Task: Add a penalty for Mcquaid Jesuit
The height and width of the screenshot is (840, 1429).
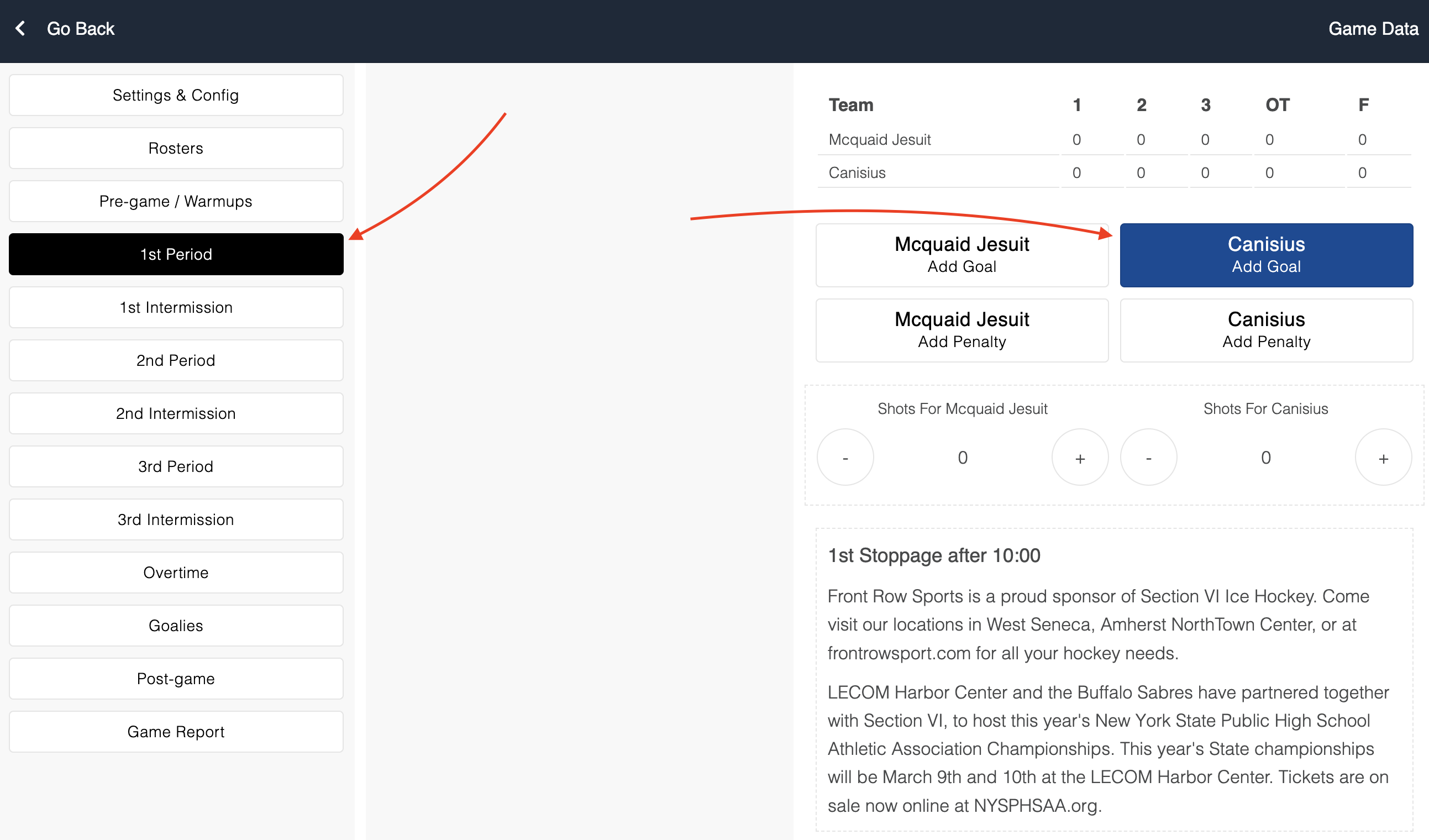Action: (x=962, y=330)
